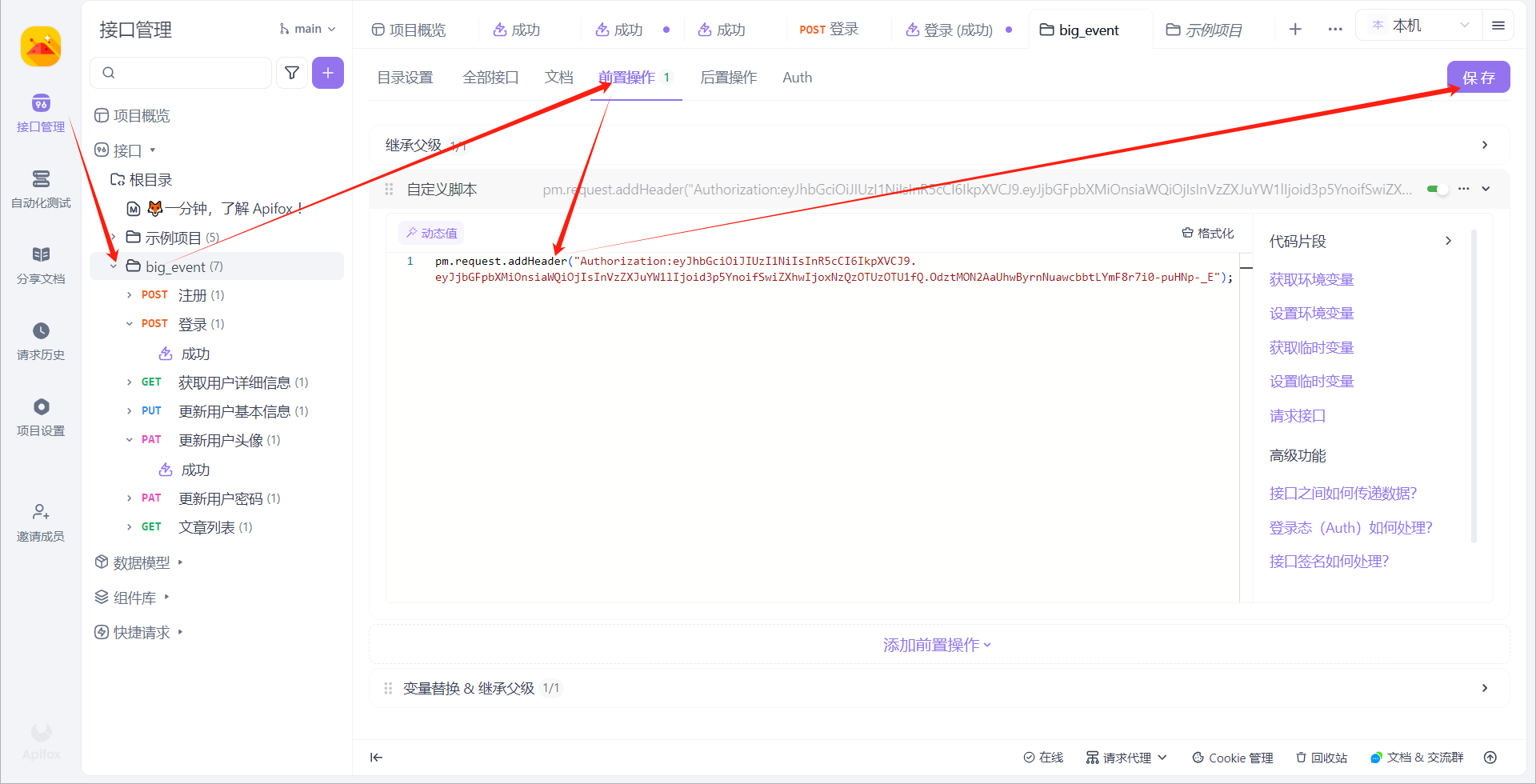Open 接口之间如何传递数据? help link
Screen dimensions: 1536x784
tap(1342, 493)
